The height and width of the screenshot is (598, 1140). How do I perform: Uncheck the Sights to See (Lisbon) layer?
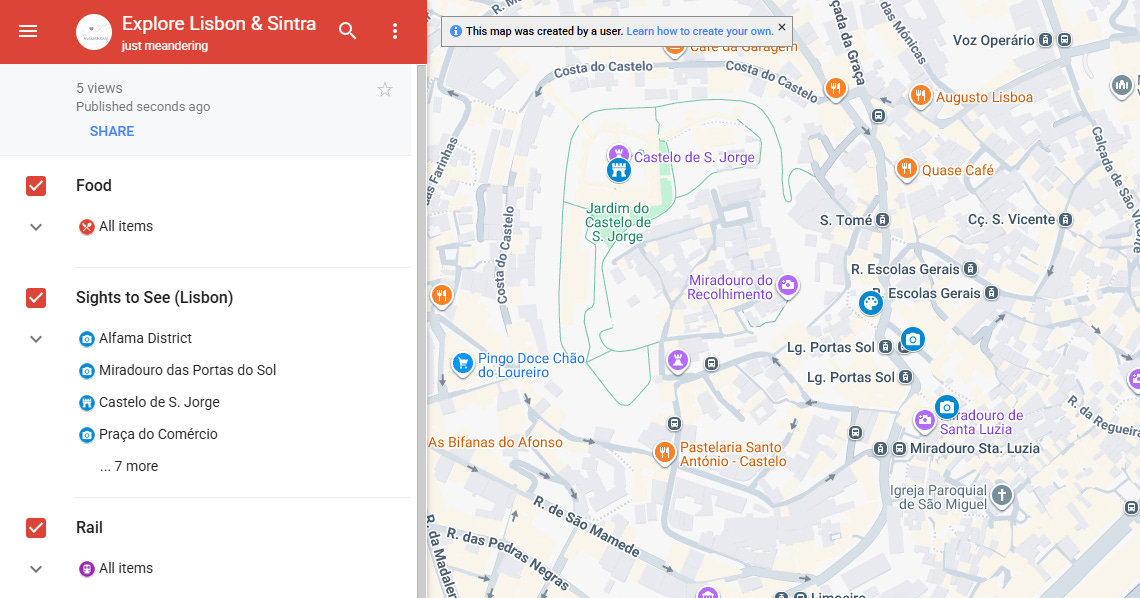36,298
